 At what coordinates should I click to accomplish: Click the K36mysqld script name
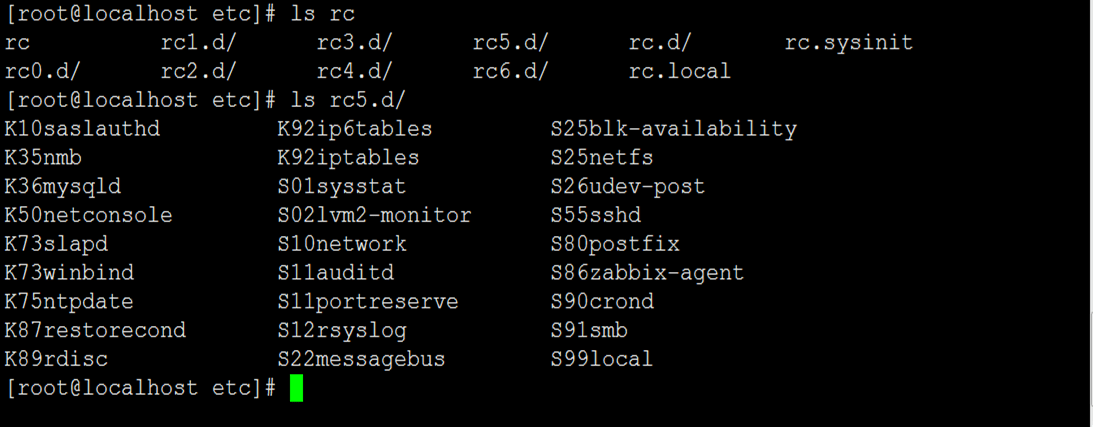click(x=64, y=186)
